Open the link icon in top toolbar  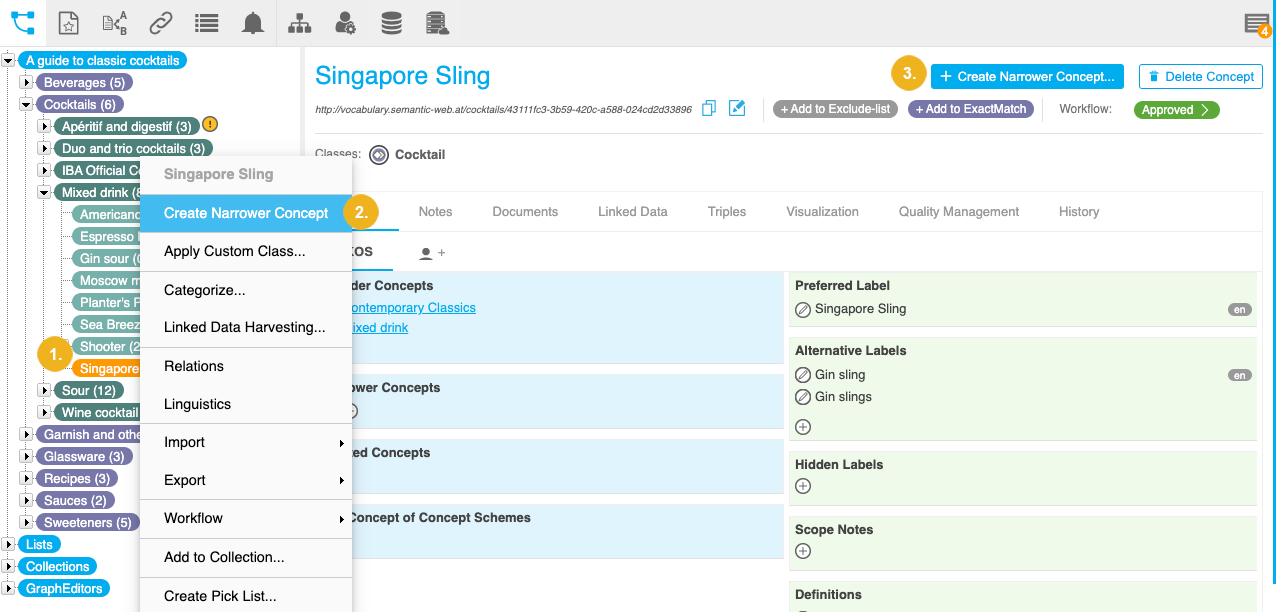(160, 23)
